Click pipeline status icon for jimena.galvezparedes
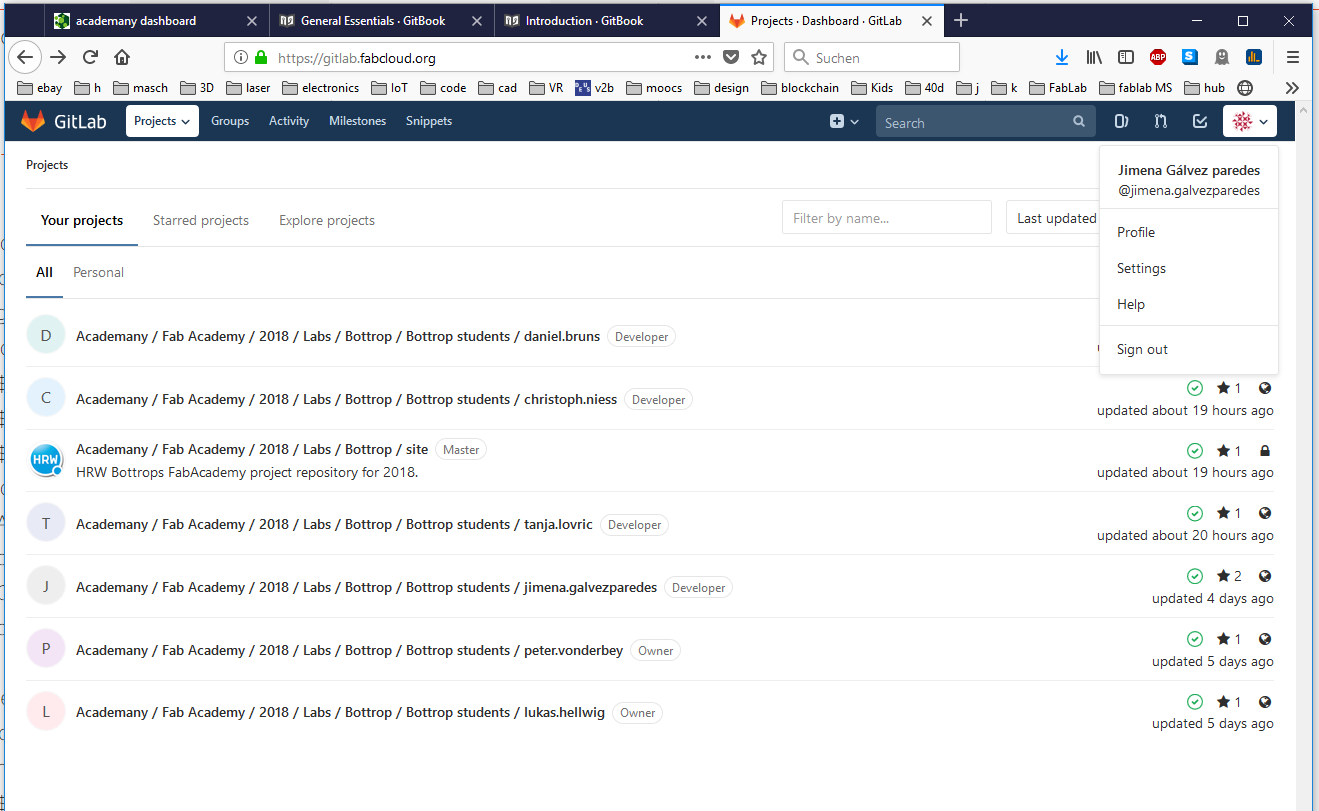The image size is (1319, 811). [x=1194, y=576]
